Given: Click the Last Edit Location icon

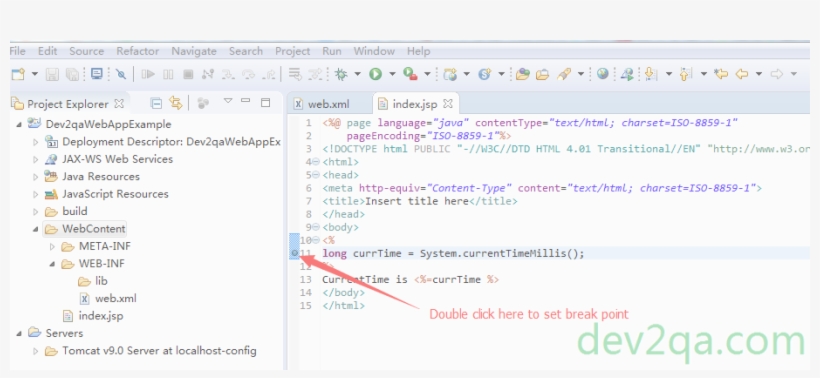Looking at the screenshot, I should [720, 74].
